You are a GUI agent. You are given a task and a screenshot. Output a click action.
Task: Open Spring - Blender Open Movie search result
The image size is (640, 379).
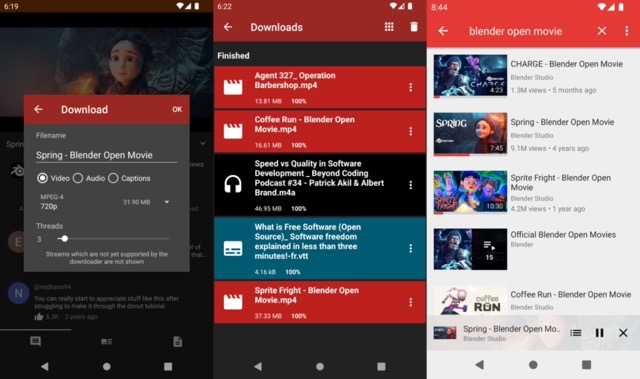(x=533, y=135)
